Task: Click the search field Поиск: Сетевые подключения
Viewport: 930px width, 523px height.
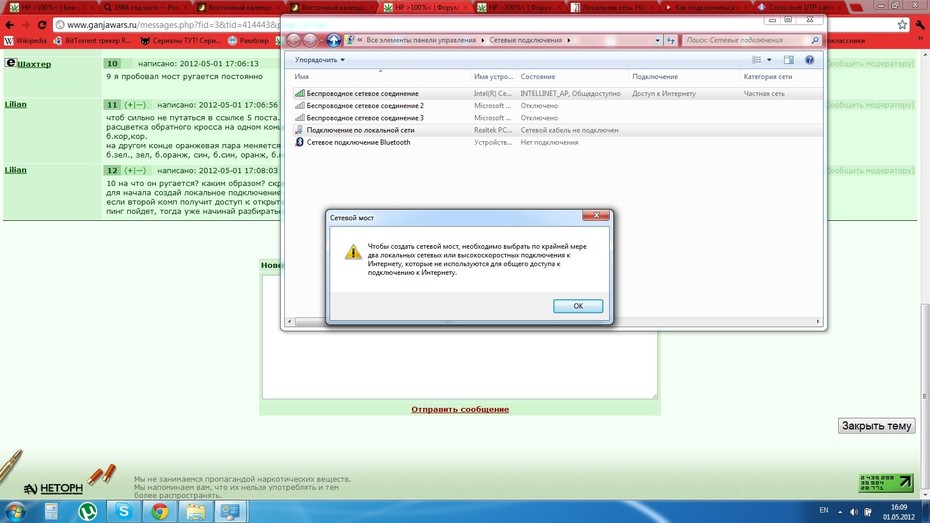Action: pyautogui.click(x=746, y=40)
